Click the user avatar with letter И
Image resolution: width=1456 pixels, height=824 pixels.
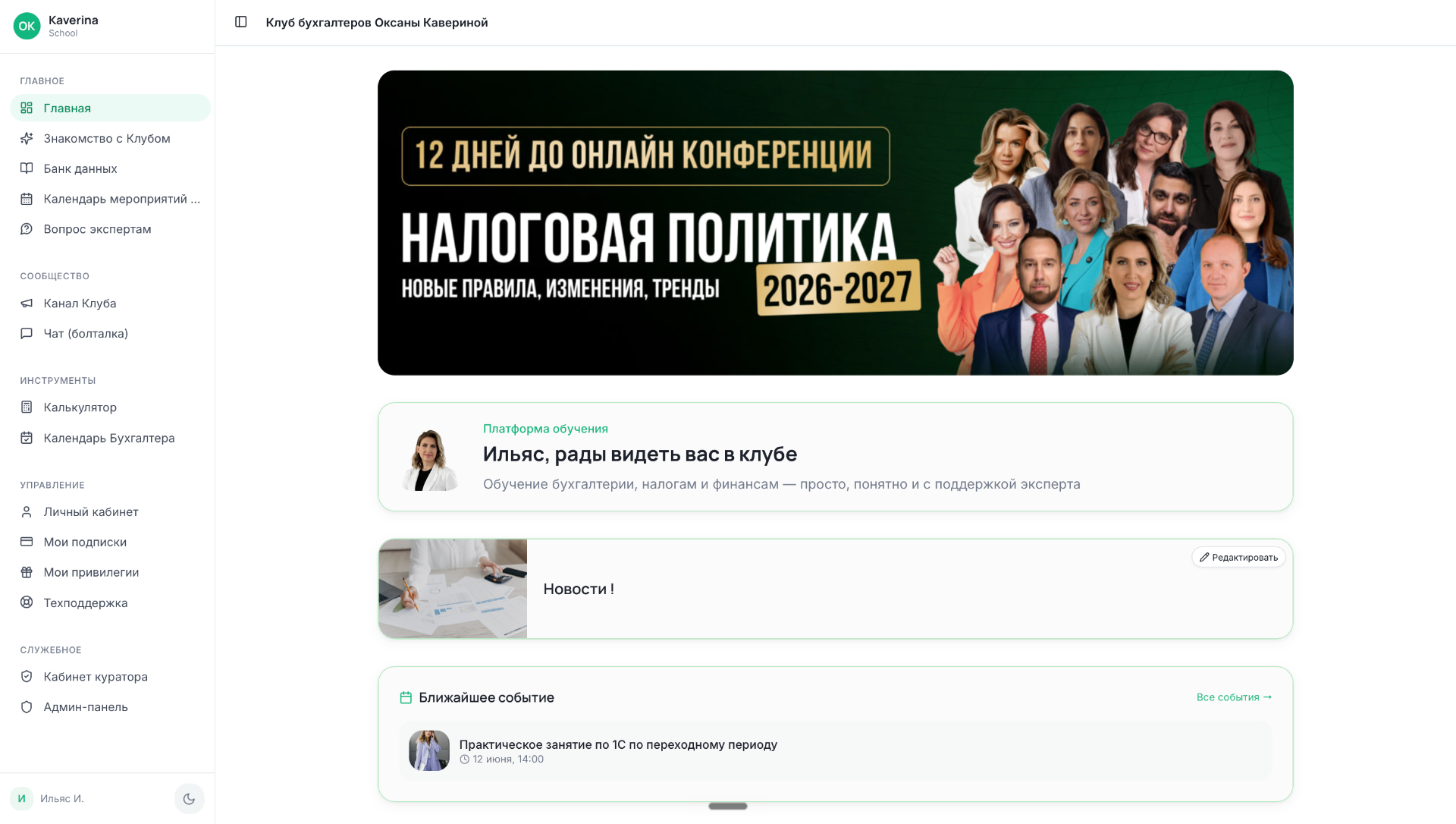(x=21, y=798)
